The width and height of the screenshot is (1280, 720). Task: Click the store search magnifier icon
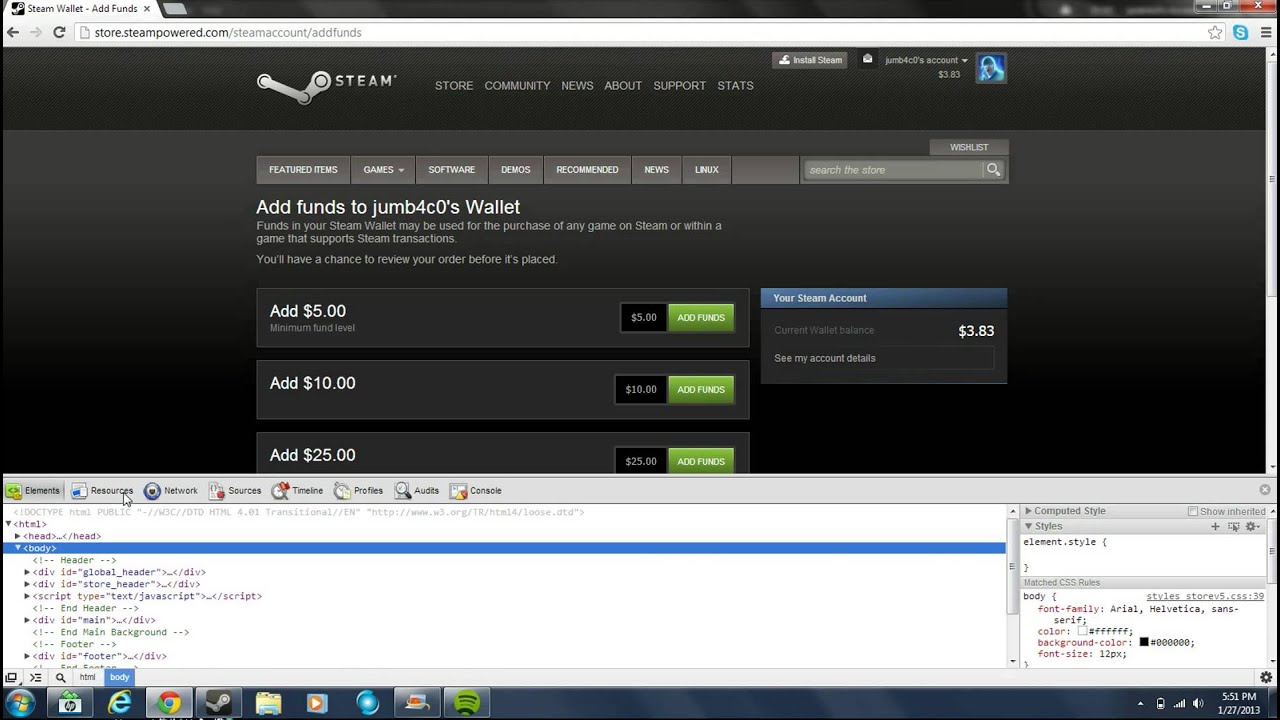pyautogui.click(x=993, y=170)
